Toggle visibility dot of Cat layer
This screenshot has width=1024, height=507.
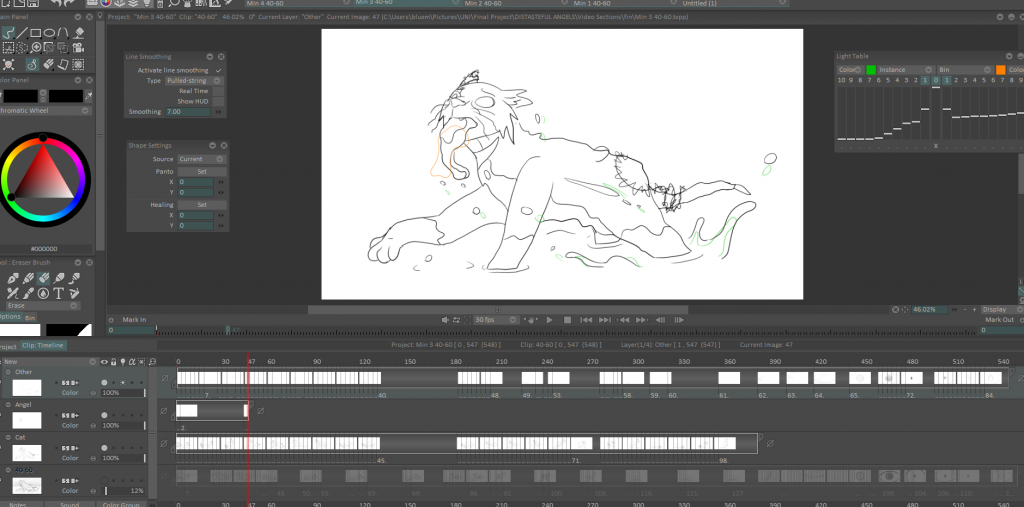[104, 448]
